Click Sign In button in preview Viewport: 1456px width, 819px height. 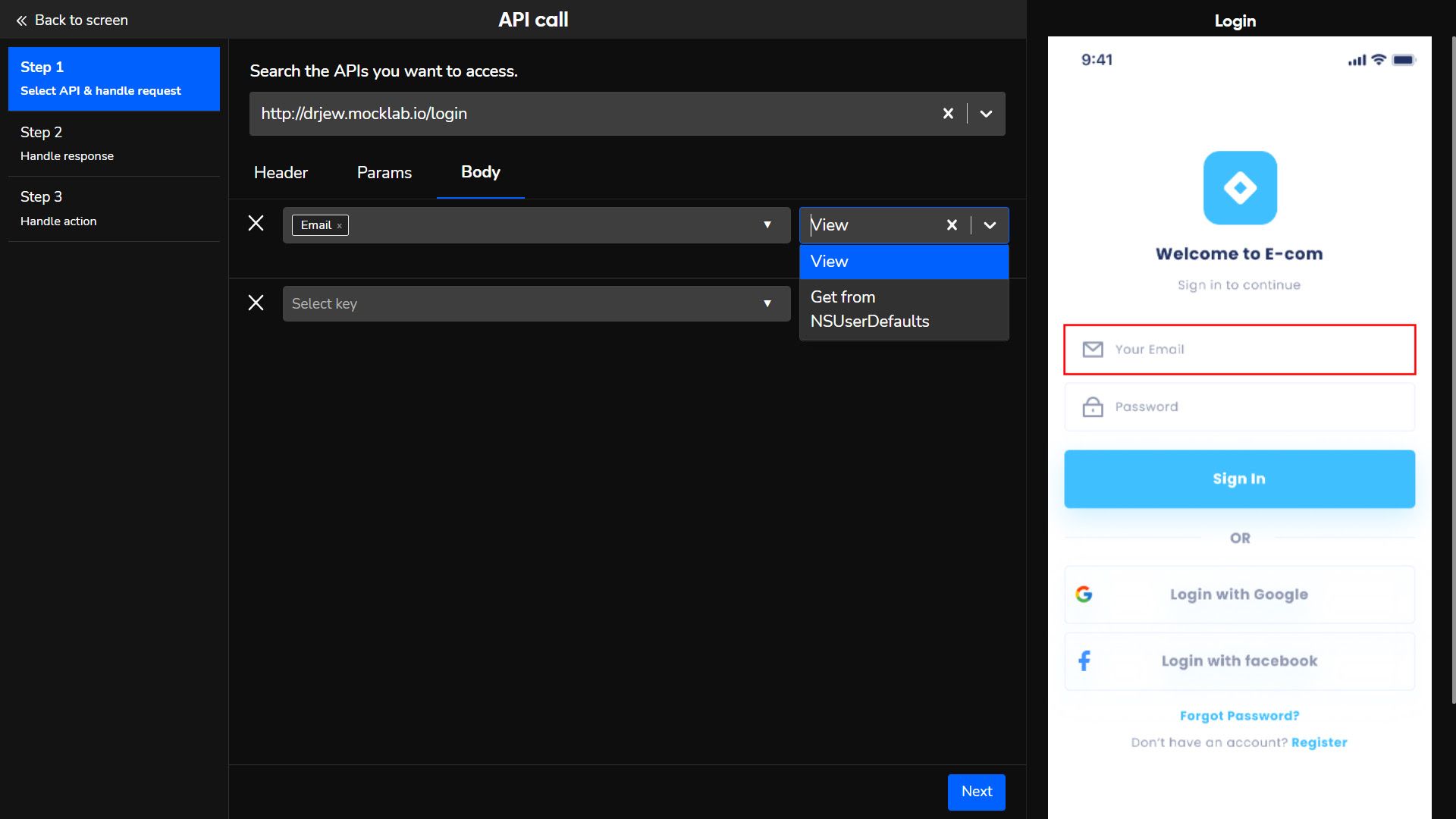click(1239, 479)
